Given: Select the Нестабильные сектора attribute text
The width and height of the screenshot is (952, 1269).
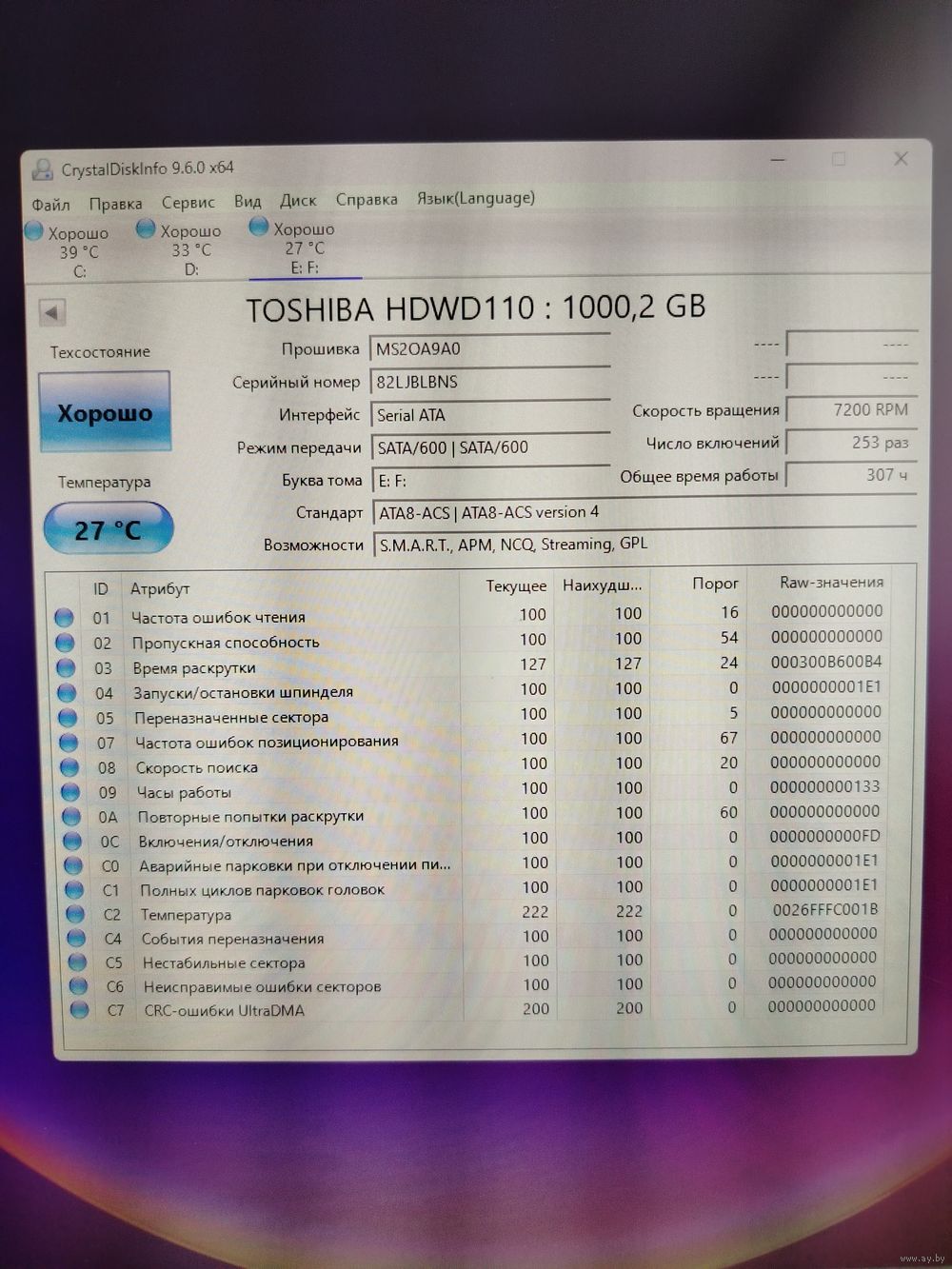Looking at the screenshot, I should pyautogui.click(x=224, y=963).
